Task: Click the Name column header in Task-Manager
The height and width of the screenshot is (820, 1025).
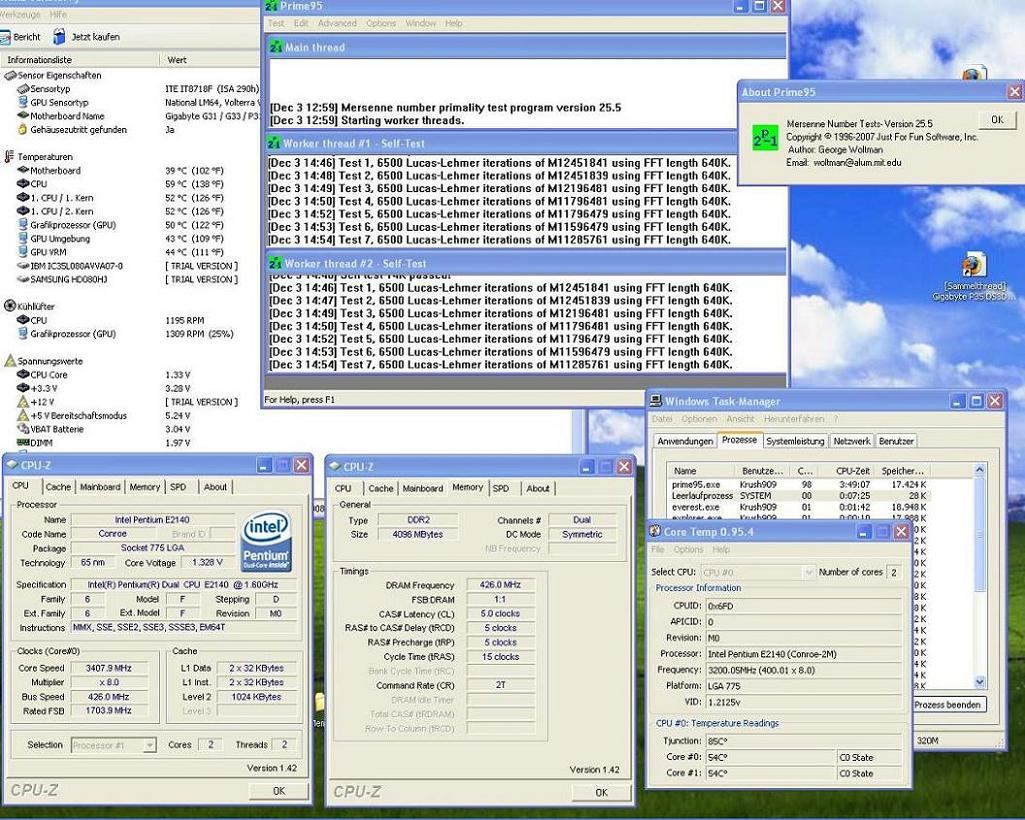Action: pos(702,471)
